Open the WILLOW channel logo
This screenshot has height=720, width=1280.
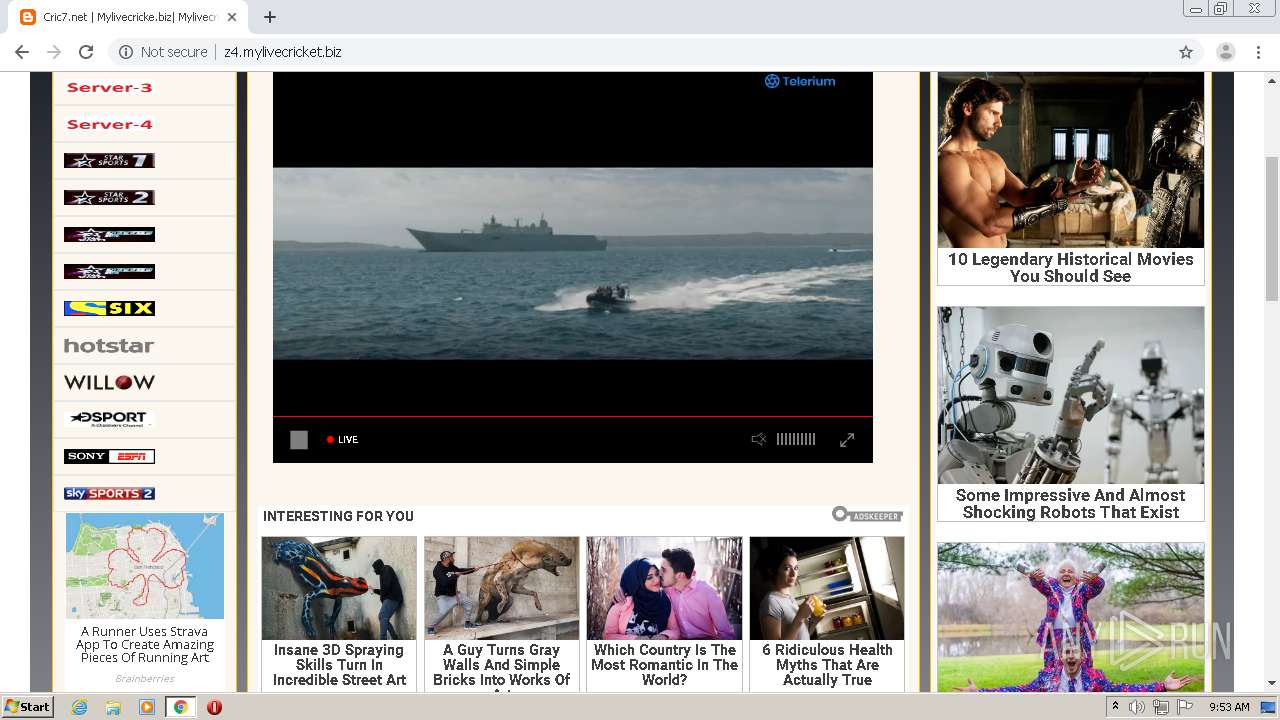(x=109, y=383)
